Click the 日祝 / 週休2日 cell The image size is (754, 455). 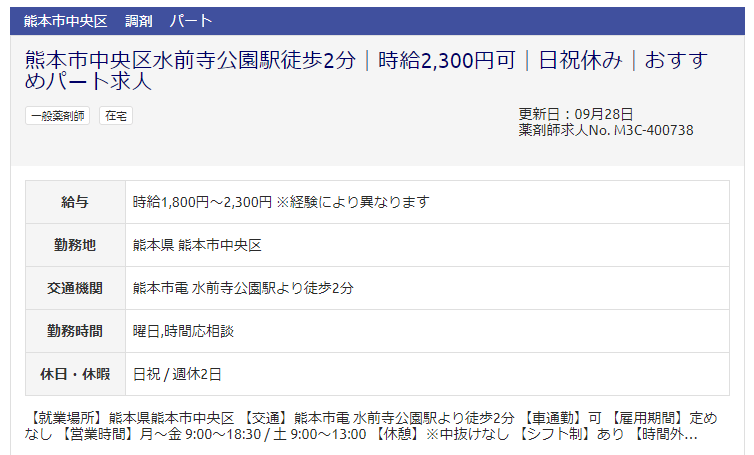(x=427, y=374)
